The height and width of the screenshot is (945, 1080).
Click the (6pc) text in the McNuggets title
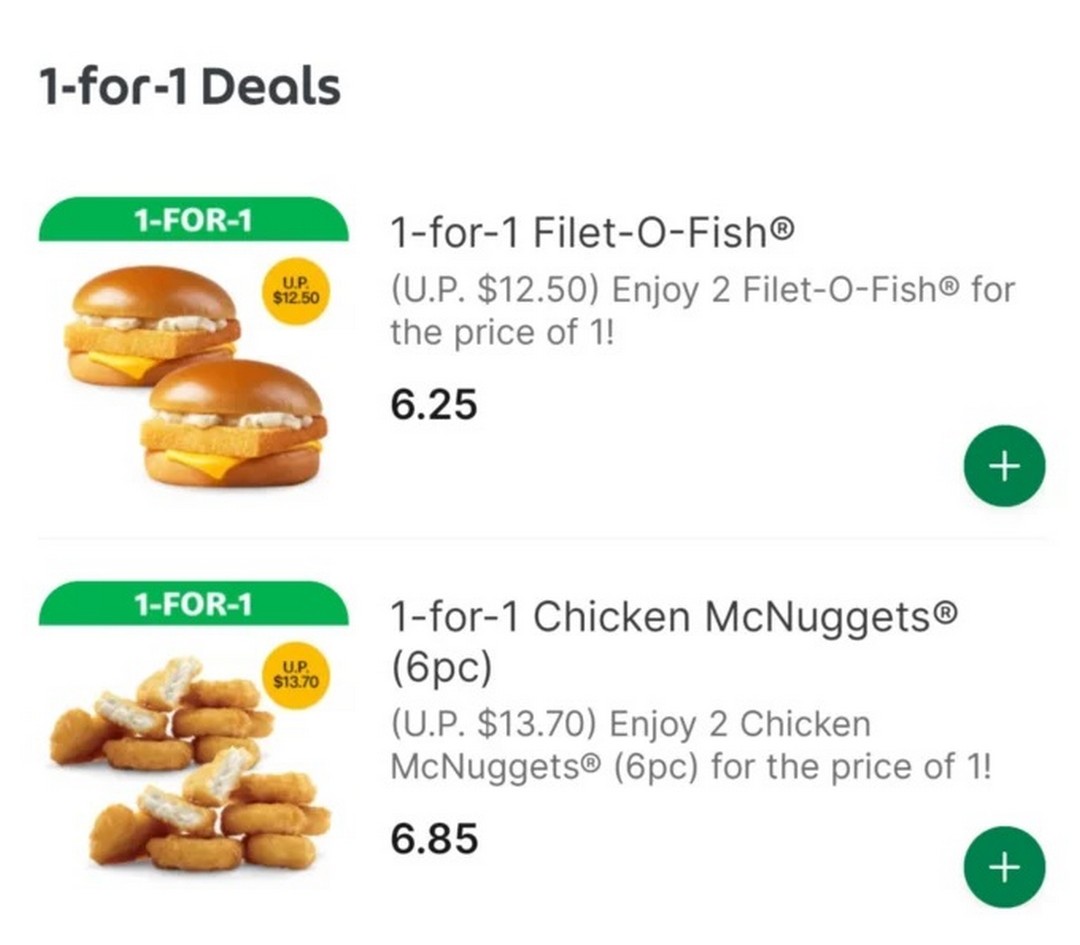pos(442,667)
